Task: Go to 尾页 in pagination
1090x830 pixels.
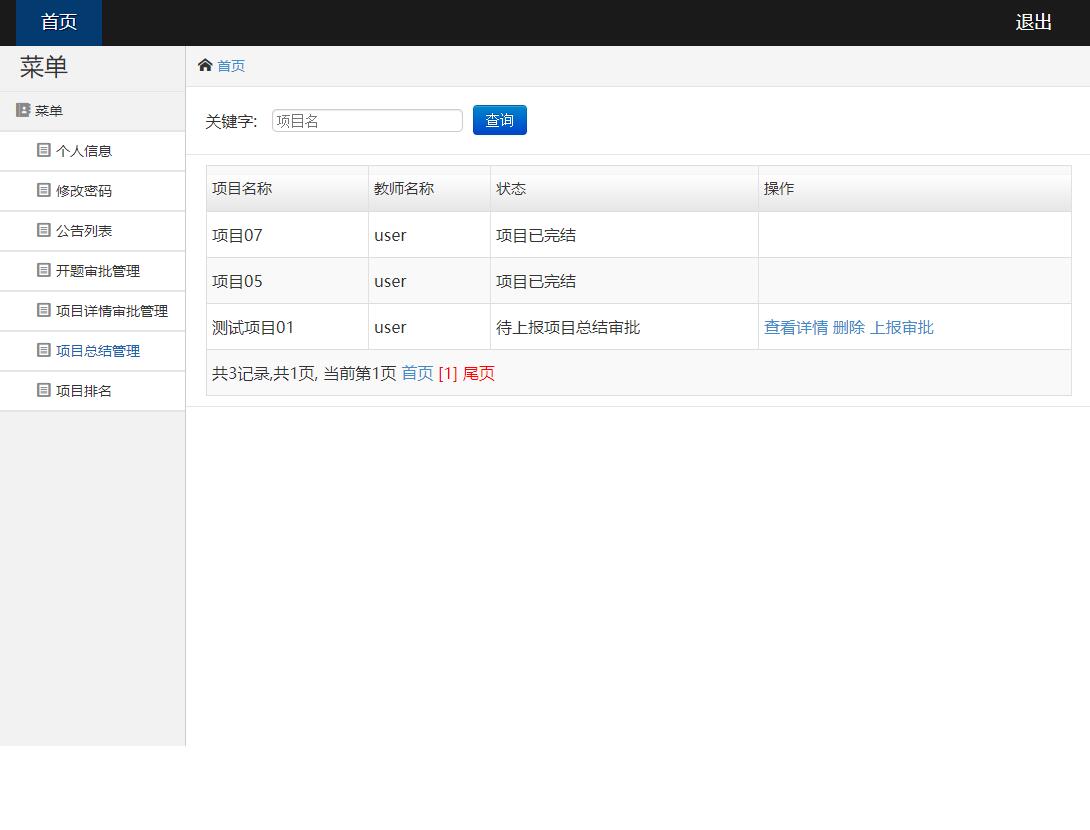Action: click(479, 373)
